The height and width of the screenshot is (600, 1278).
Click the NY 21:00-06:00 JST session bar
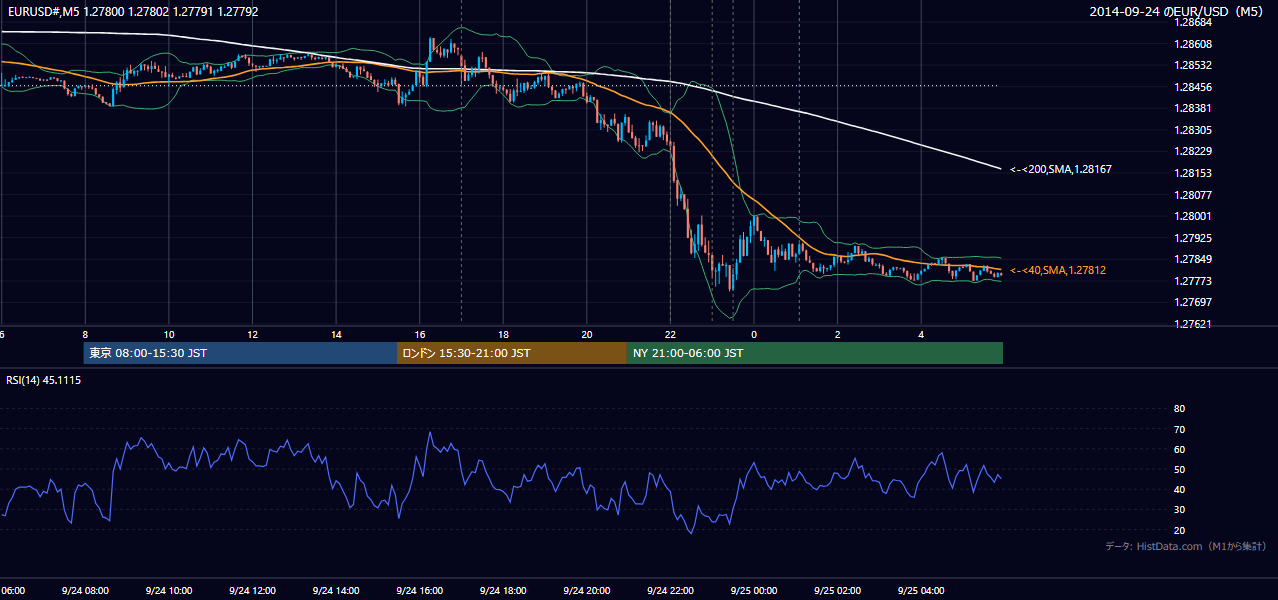[815, 353]
